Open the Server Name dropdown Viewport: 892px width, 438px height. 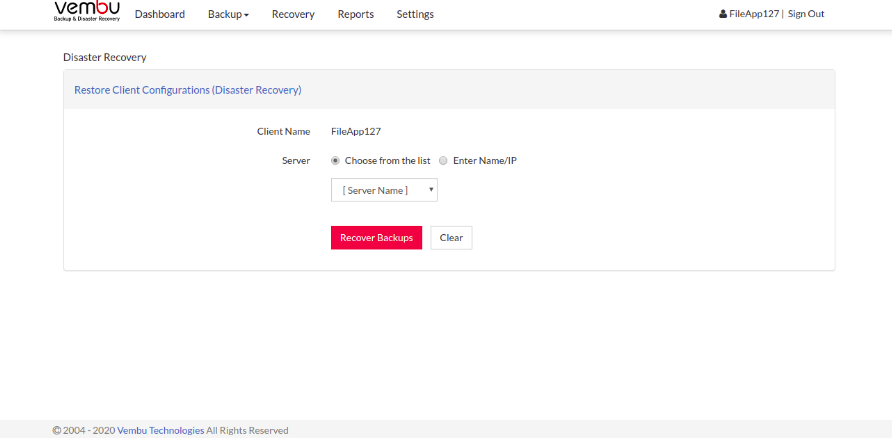pos(385,191)
